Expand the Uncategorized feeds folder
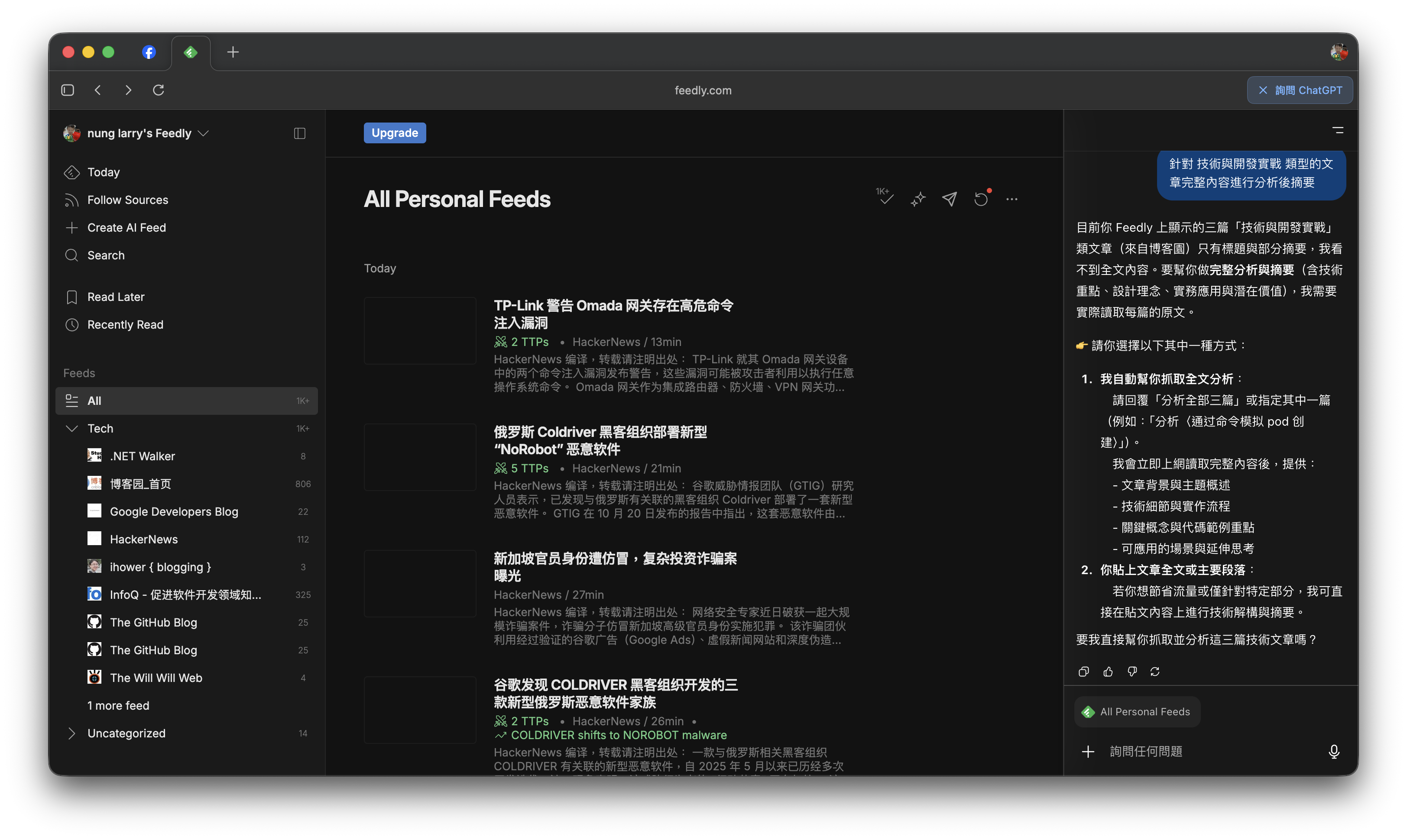The image size is (1407, 840). pos(72,733)
